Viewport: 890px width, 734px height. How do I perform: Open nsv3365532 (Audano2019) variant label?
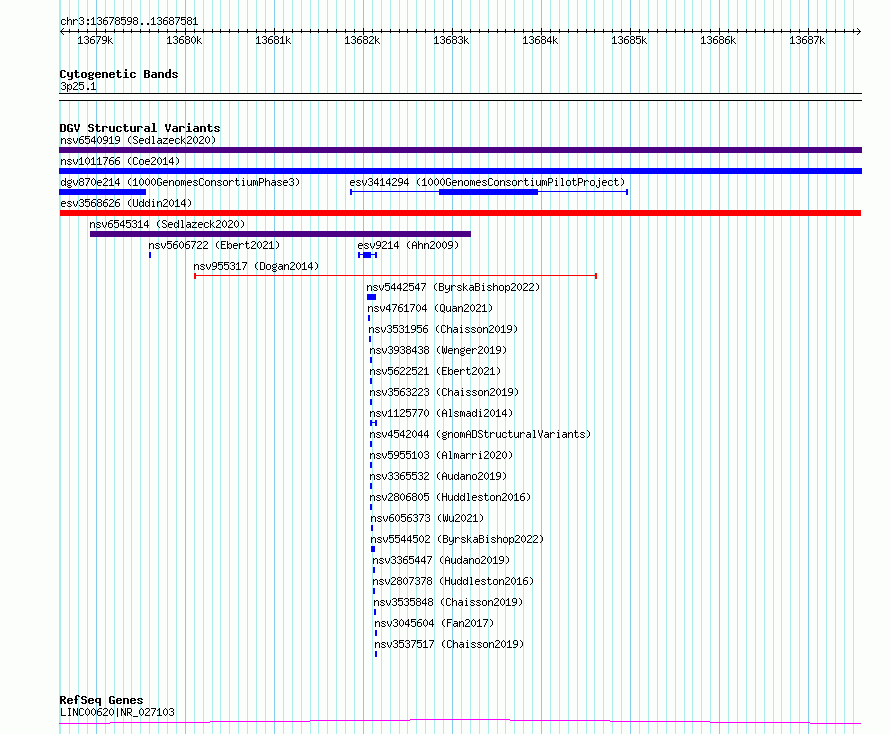(438, 476)
